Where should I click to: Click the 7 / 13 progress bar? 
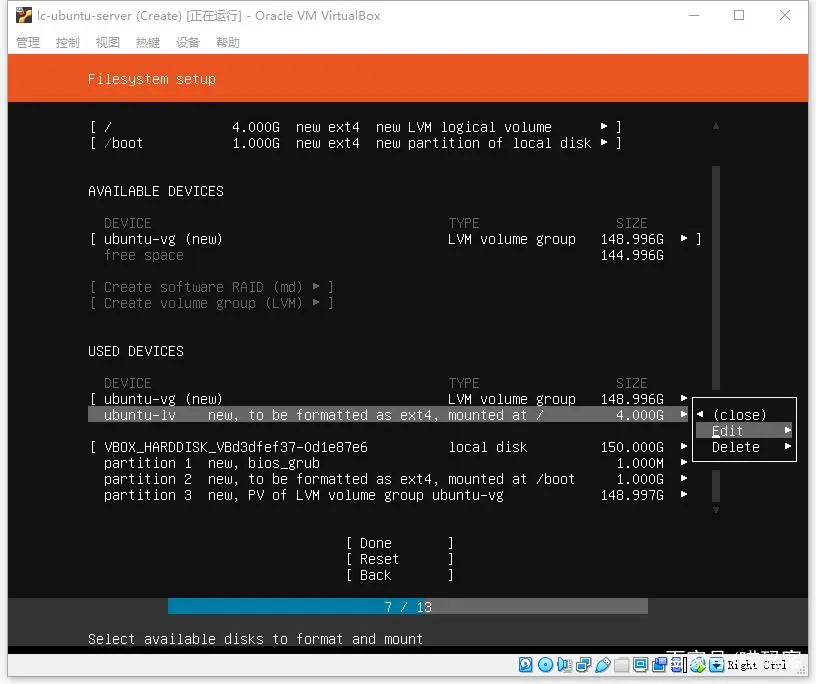click(x=407, y=606)
